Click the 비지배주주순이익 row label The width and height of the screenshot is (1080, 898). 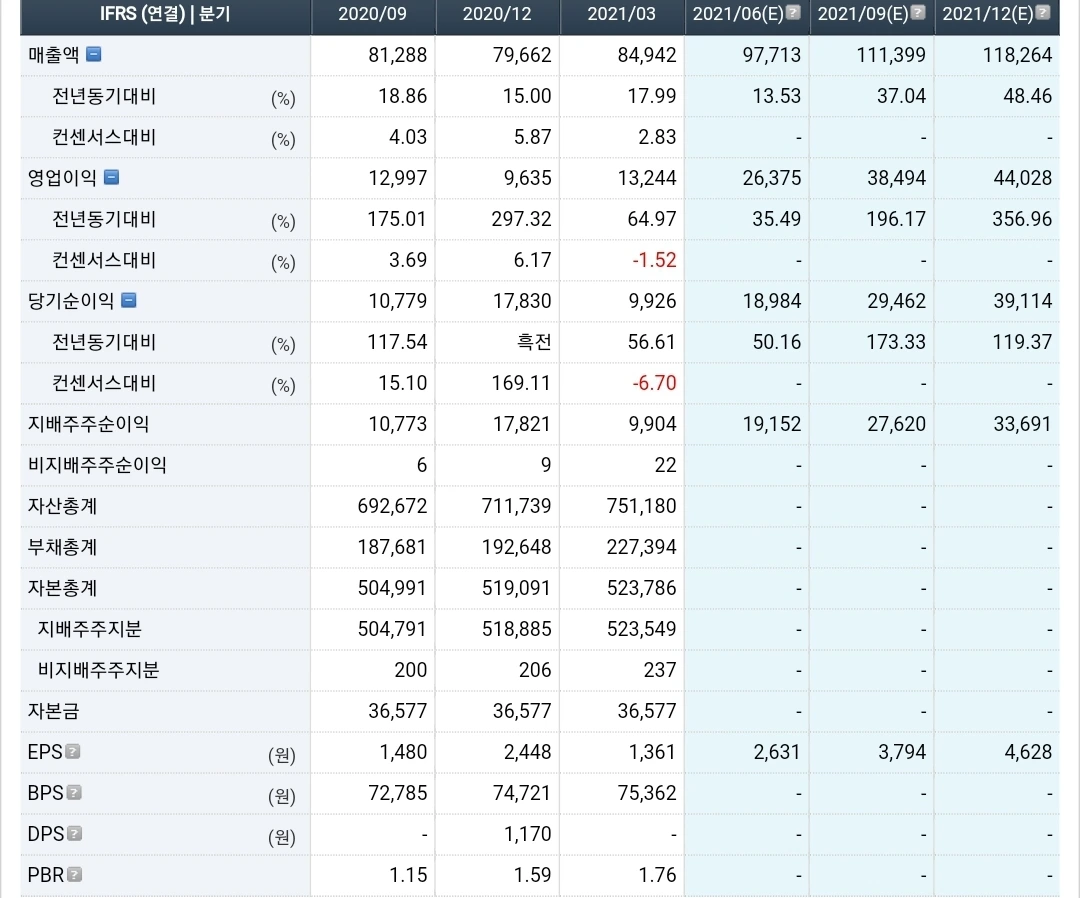pos(97,465)
